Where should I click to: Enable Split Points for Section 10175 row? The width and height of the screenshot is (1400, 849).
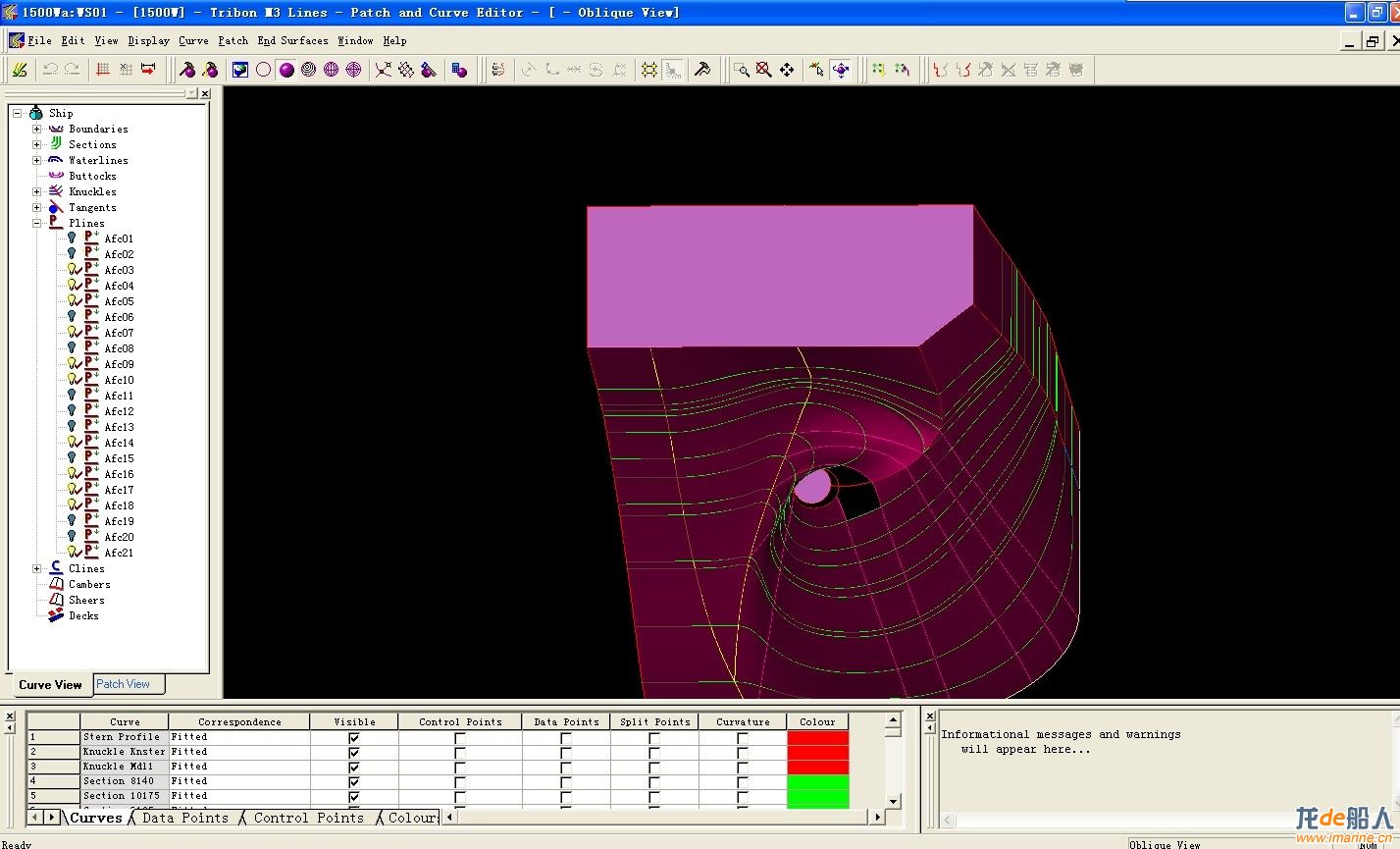[654, 796]
